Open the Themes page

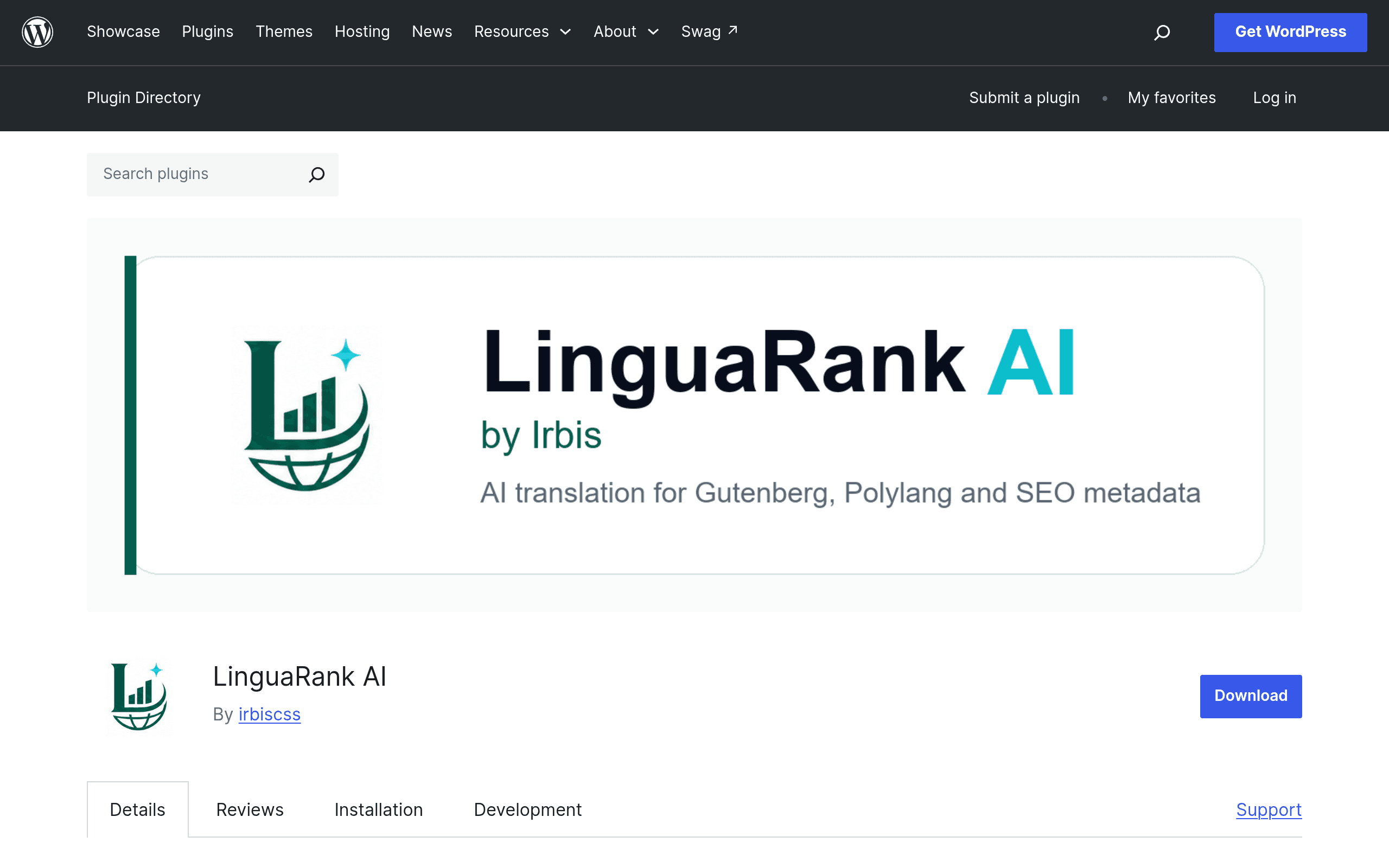coord(284,31)
